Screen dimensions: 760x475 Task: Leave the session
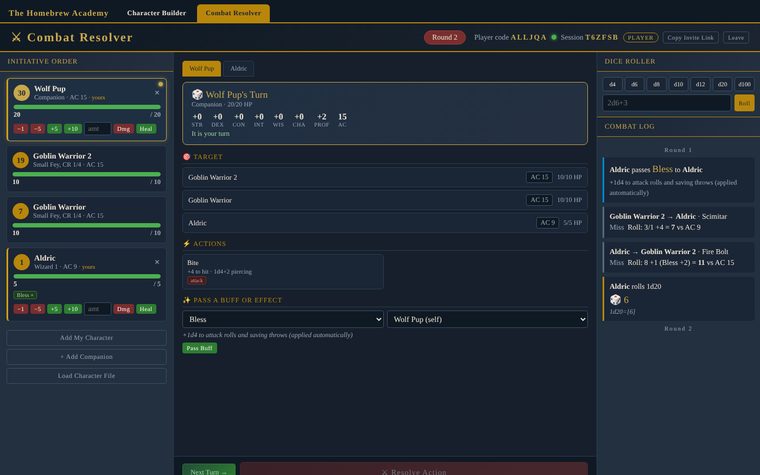point(735,37)
